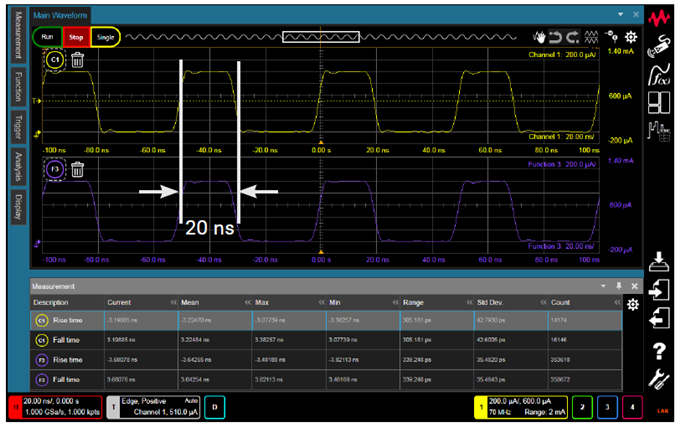Click the F3 ground reference marker
This screenshot has height=427, width=680.
[x=37, y=244]
